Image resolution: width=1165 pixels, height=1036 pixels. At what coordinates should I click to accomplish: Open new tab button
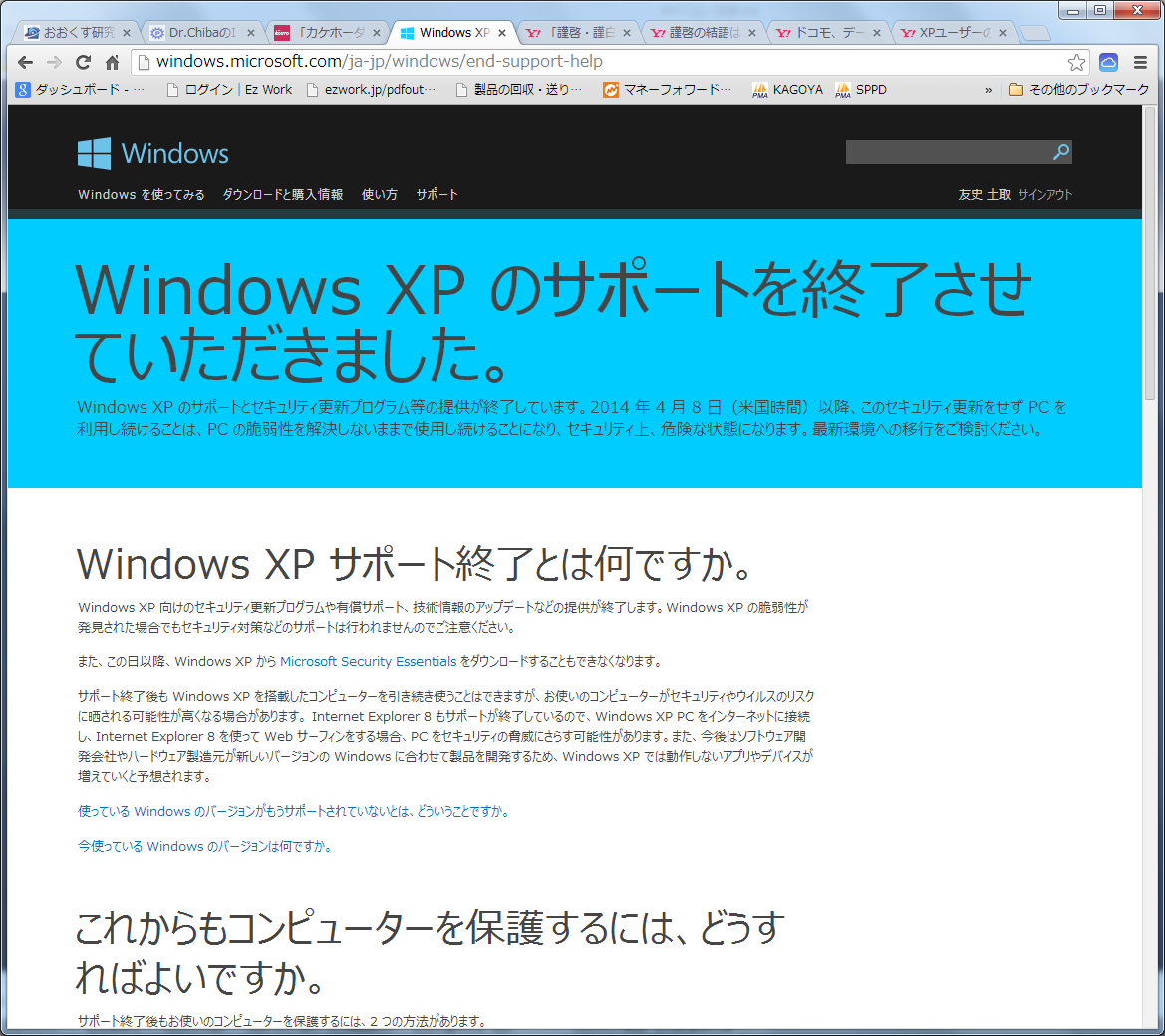tap(1035, 33)
